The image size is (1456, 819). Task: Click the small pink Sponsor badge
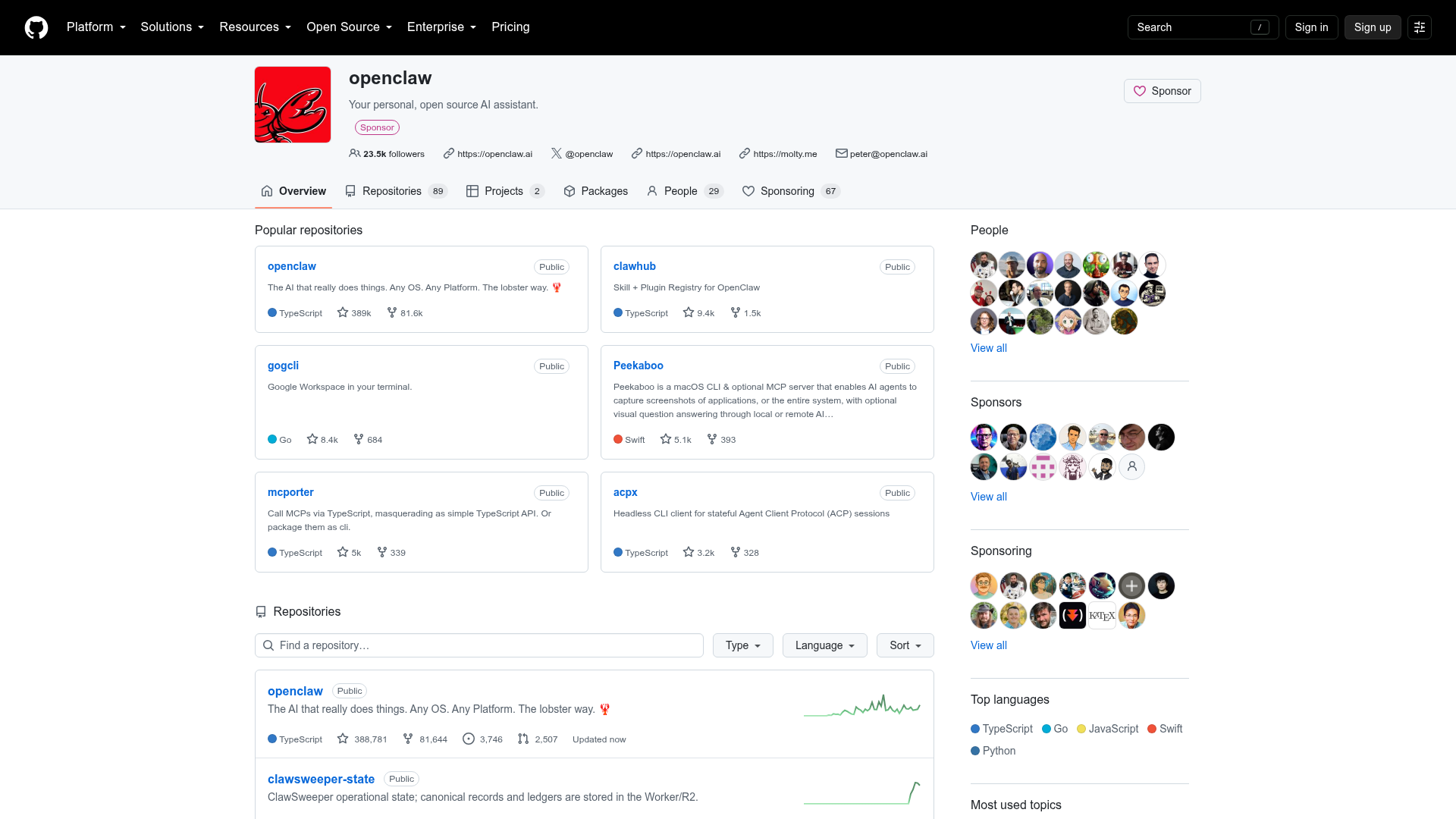tap(377, 127)
